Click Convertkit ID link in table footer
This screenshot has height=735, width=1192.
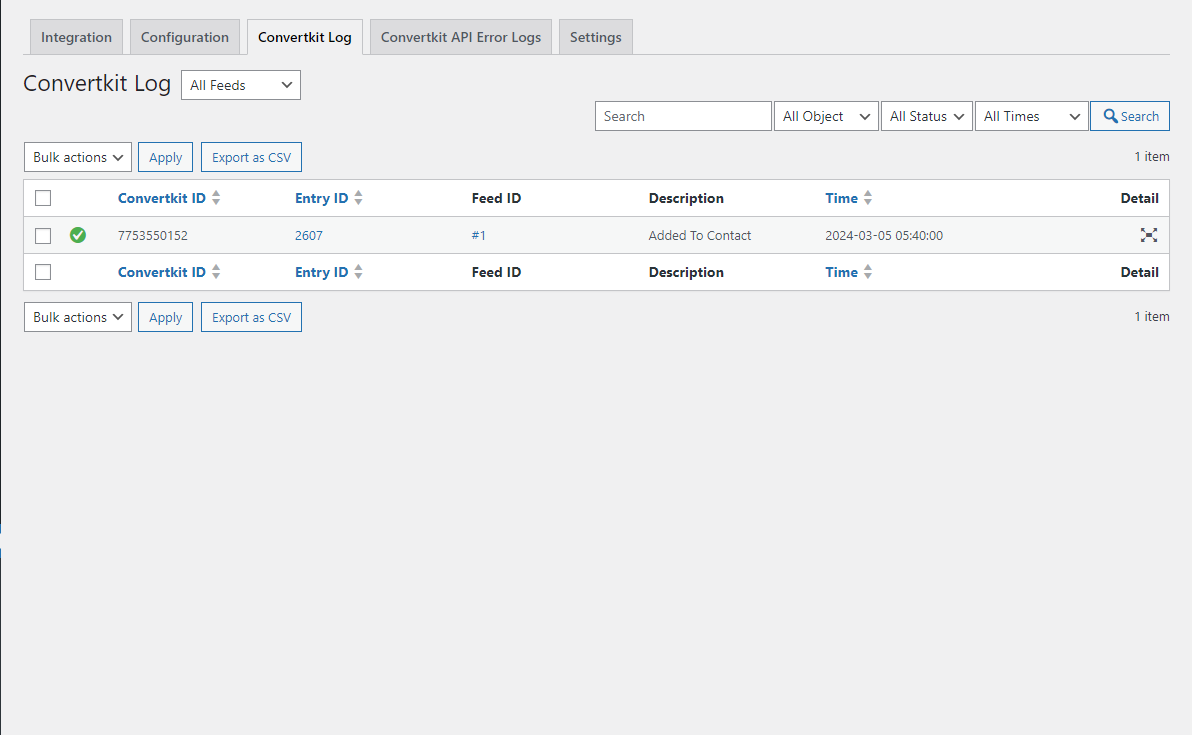[162, 272]
